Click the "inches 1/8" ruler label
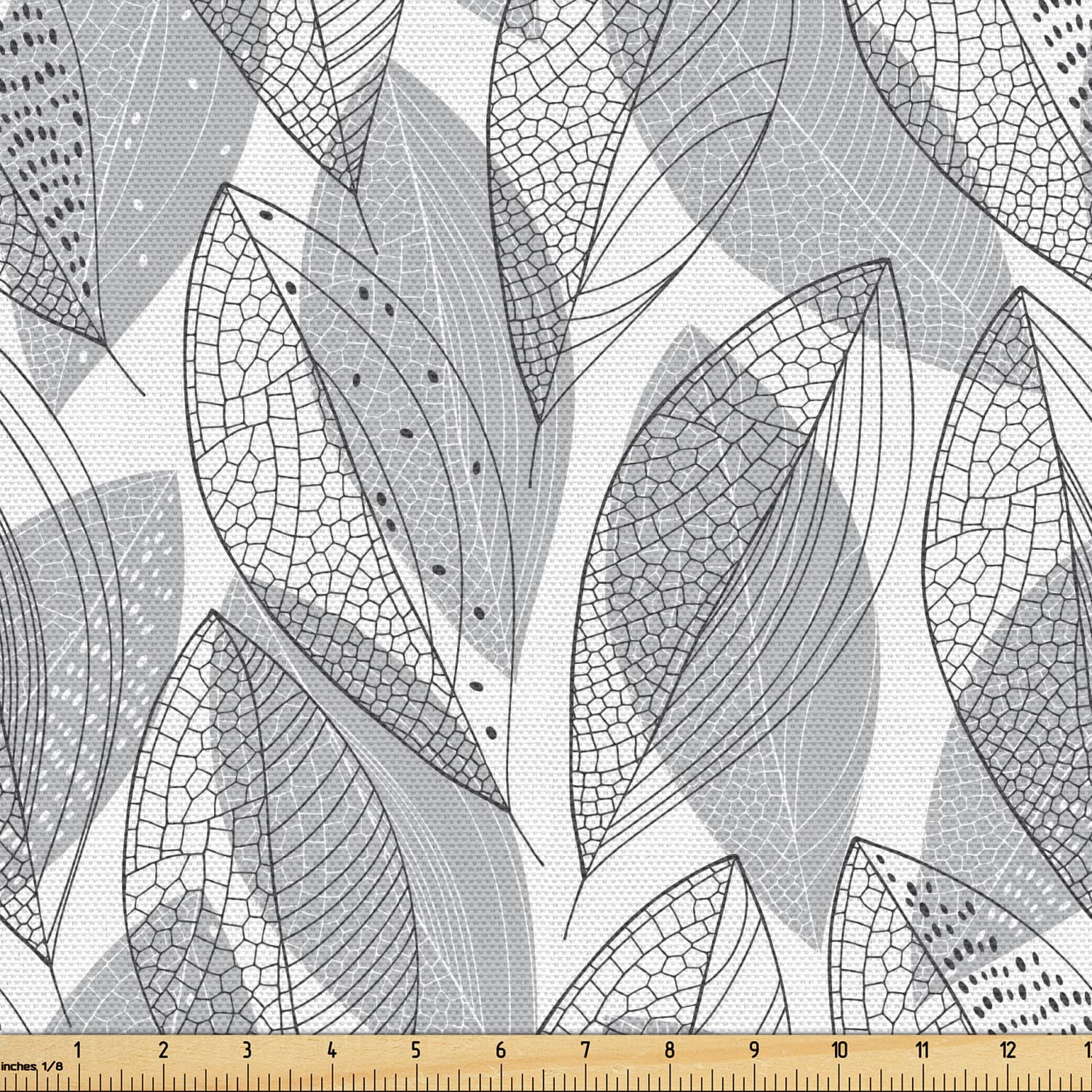 point(32,1066)
